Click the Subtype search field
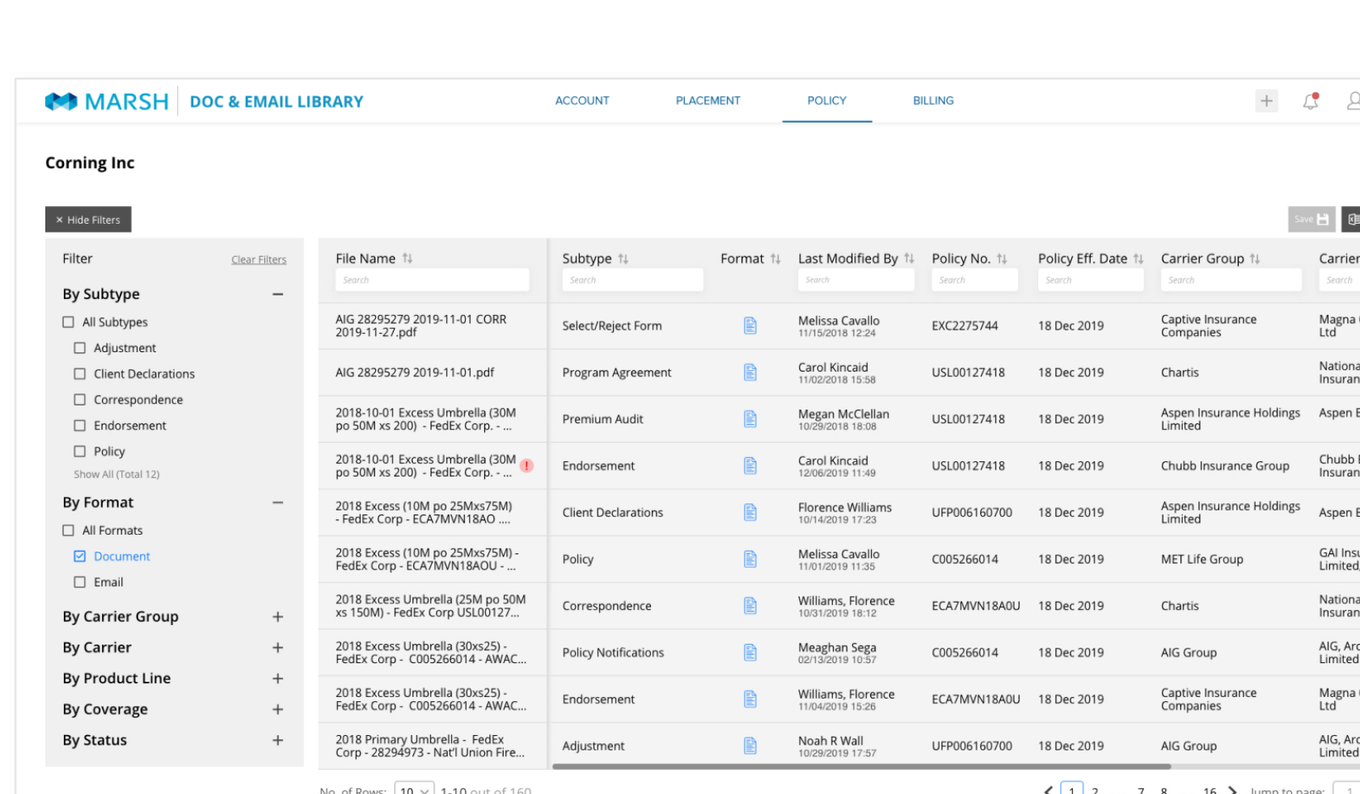The width and height of the screenshot is (1360, 794). pos(632,280)
